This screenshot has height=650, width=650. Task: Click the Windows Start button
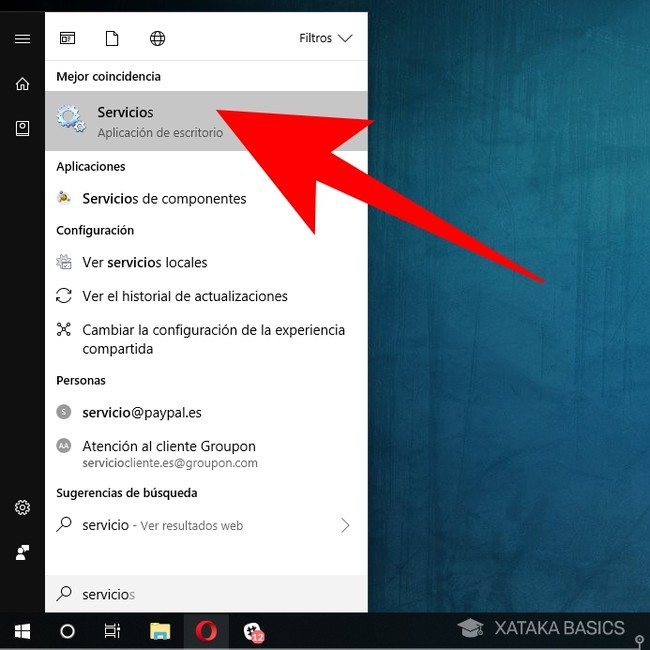(x=22, y=631)
